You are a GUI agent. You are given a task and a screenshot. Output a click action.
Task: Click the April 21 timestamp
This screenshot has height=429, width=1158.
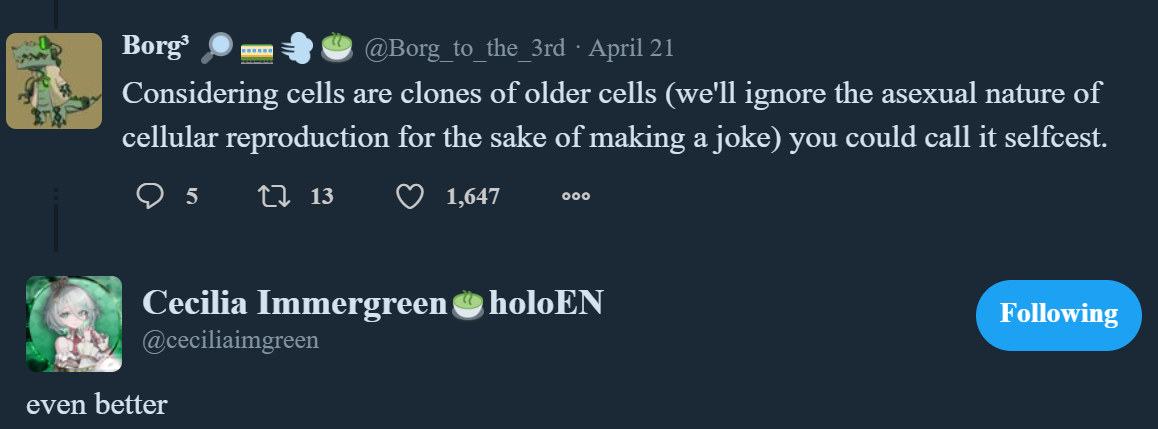tap(631, 47)
